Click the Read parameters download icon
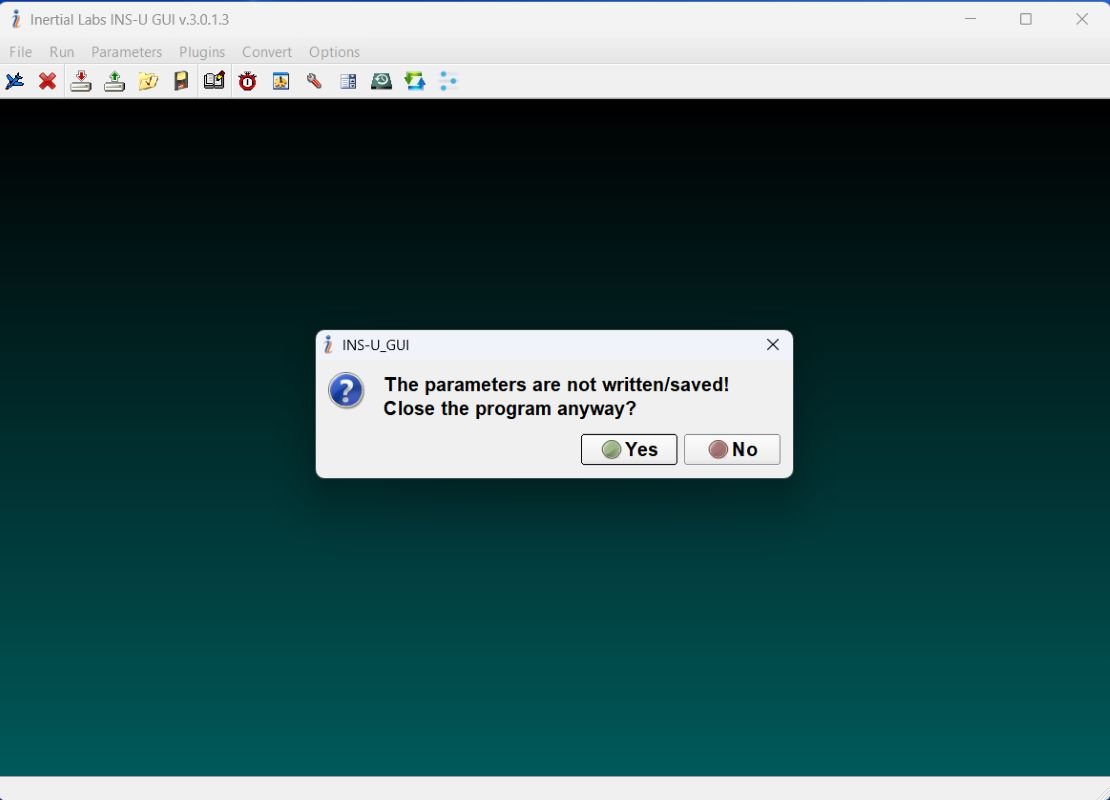Screen dimensions: 1110x800 (x=81, y=81)
